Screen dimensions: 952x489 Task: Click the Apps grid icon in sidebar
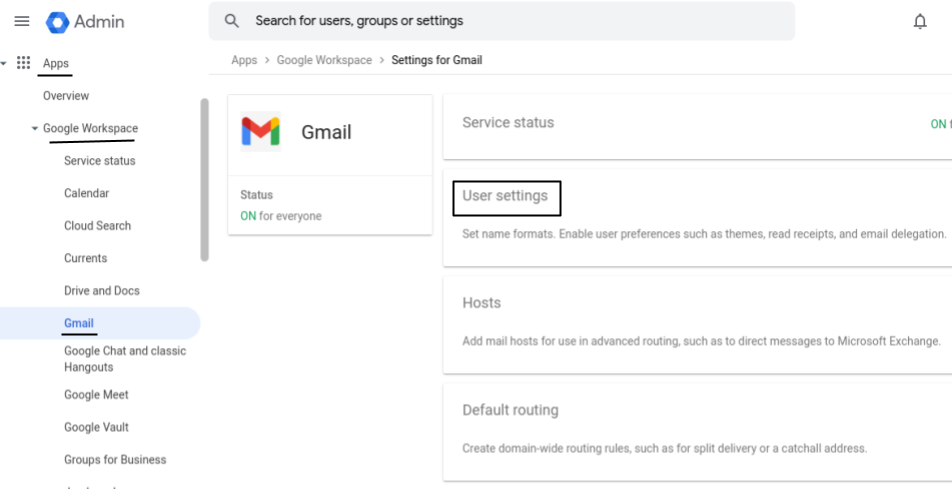[x=23, y=63]
